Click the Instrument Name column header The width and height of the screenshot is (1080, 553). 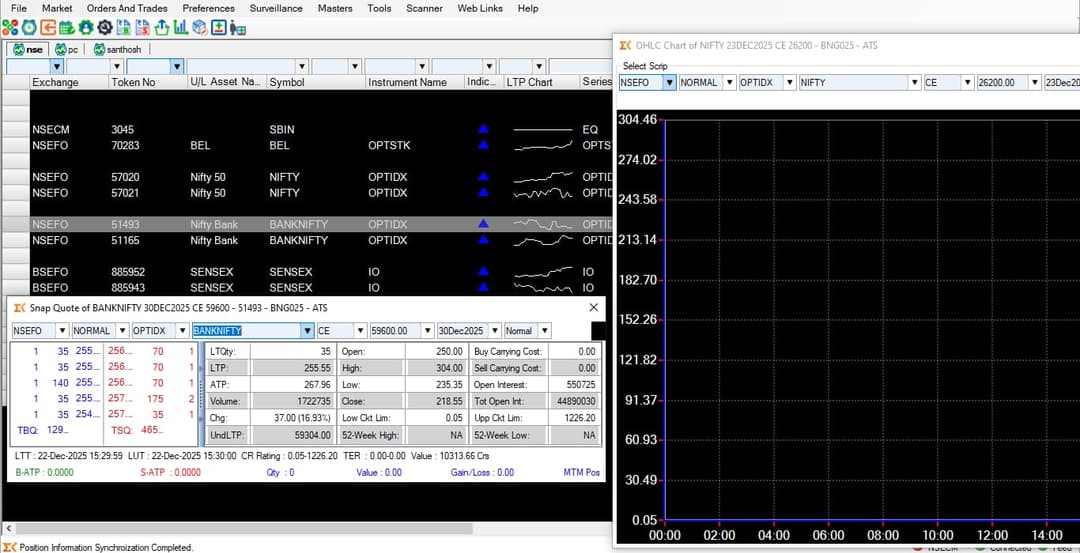tap(415, 82)
